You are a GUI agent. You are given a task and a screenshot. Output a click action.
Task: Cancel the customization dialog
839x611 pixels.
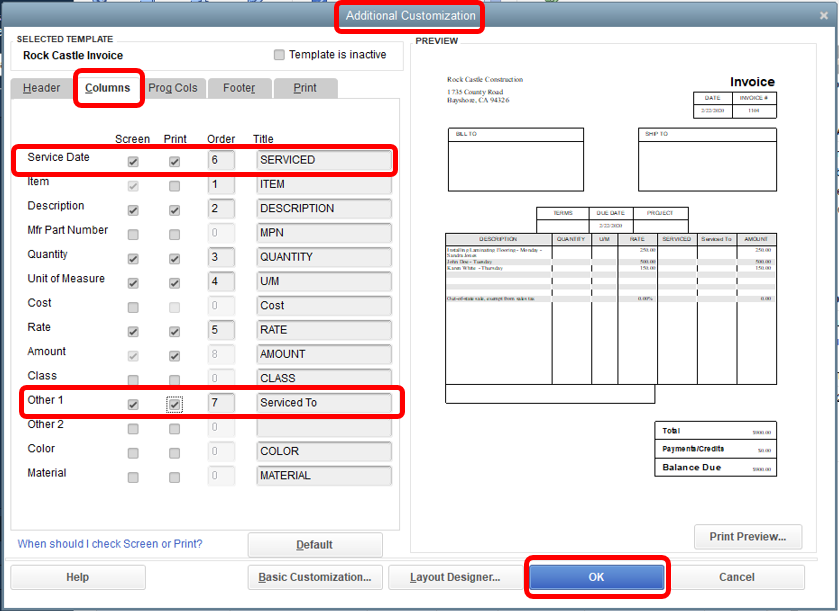click(x=736, y=577)
